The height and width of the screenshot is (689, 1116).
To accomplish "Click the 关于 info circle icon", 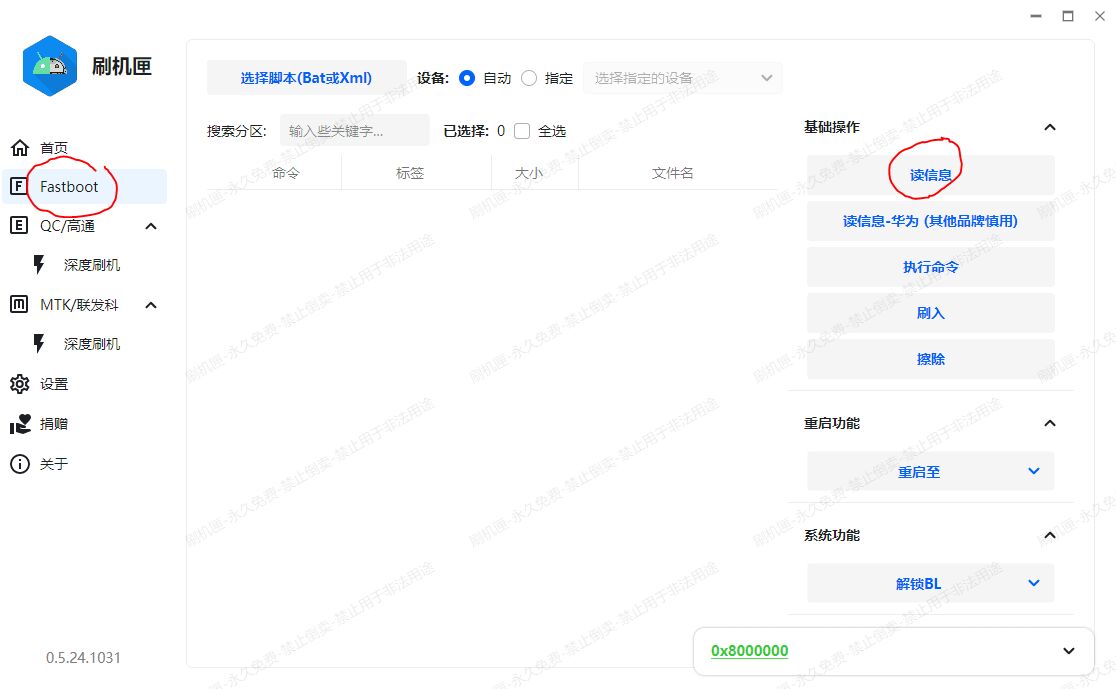I will [x=19, y=464].
